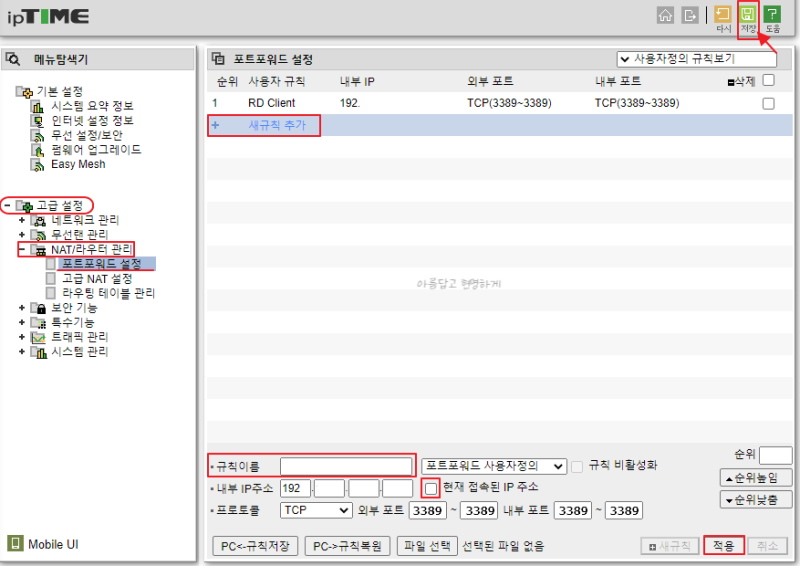The image size is (800, 566).
Task: Click the plus icon beside 새규칙 추가
Action: click(215, 125)
